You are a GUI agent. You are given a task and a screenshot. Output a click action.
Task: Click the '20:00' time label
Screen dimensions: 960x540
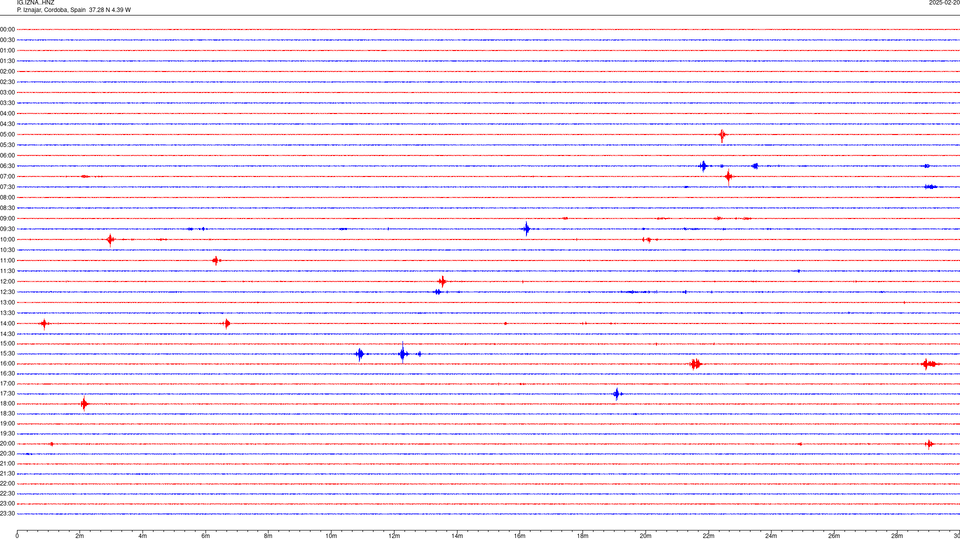(8, 443)
